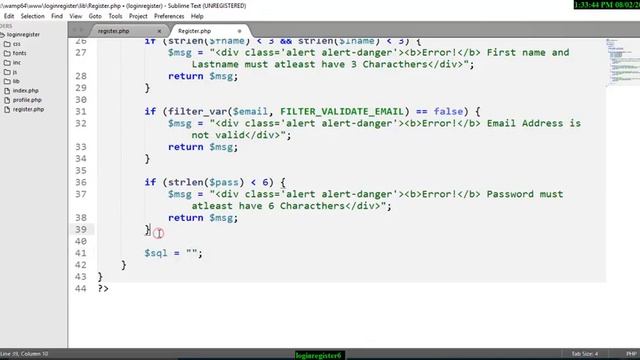Screen dimensions: 640x360
Task: Click 'Email Address is' text on line 32
Action: coord(533,123)
